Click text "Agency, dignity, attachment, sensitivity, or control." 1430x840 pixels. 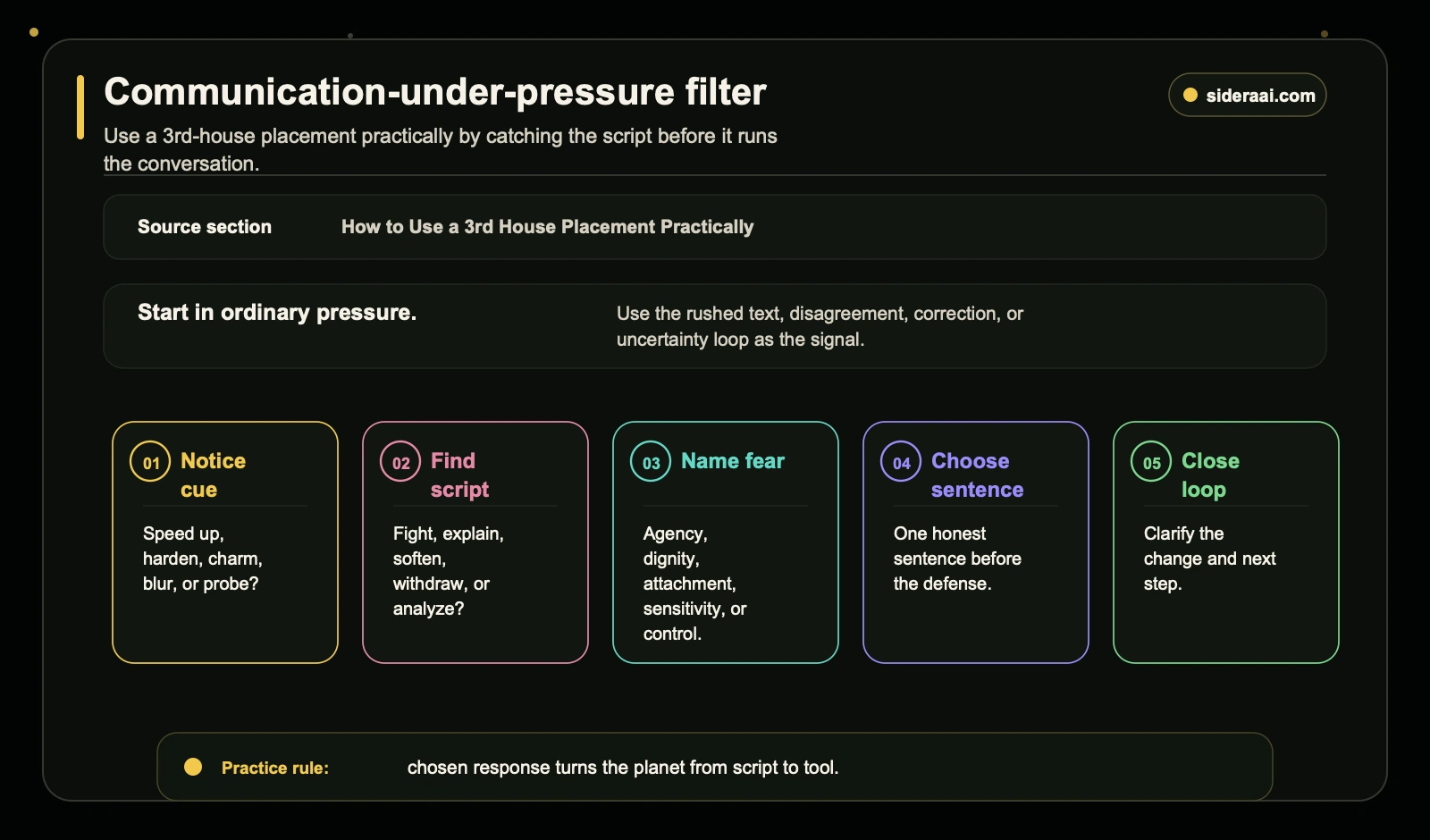(694, 584)
